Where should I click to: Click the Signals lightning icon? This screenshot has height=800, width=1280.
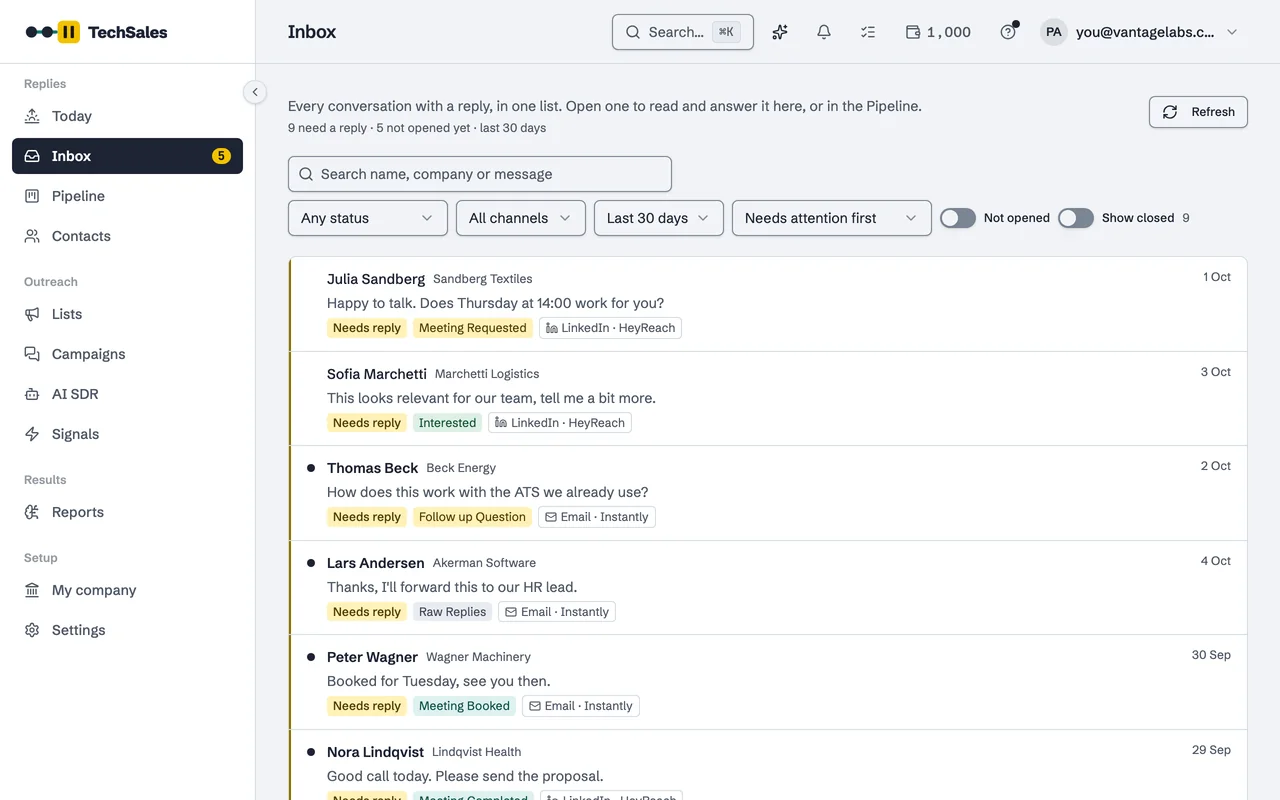pyautogui.click(x=32, y=434)
